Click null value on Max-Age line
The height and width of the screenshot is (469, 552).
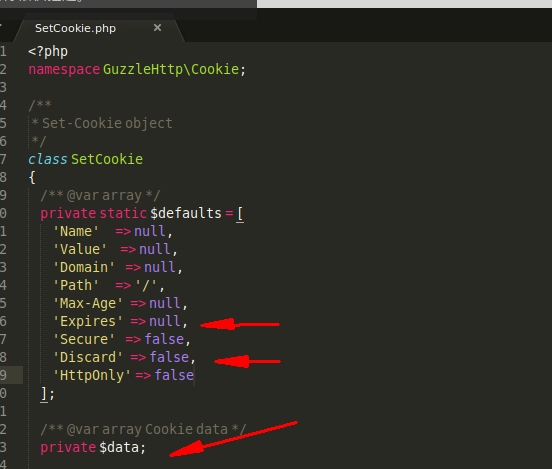(x=165, y=303)
